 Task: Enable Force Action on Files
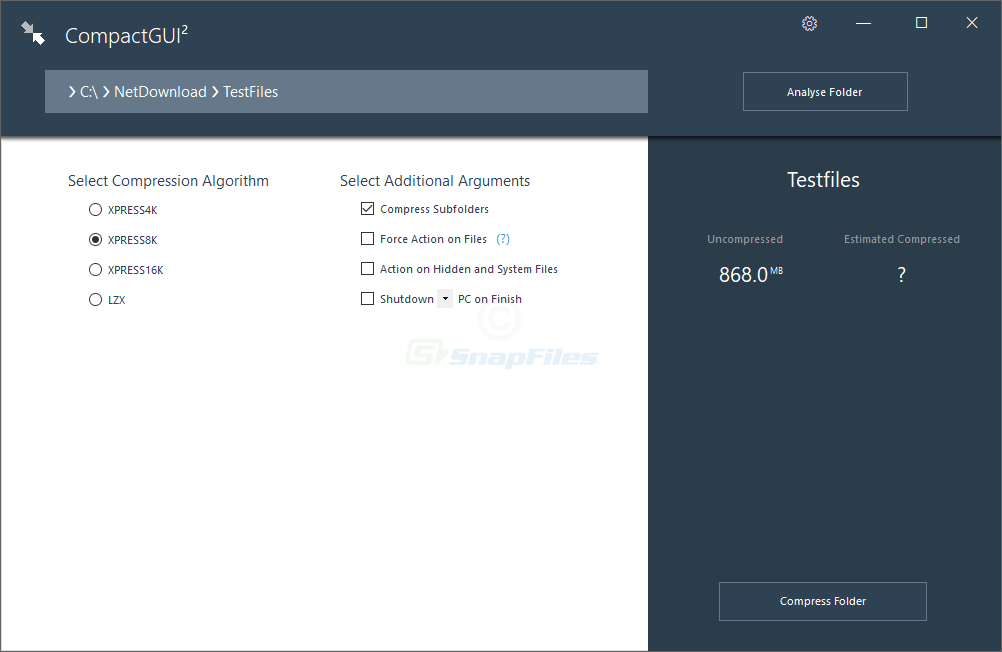[x=367, y=239]
